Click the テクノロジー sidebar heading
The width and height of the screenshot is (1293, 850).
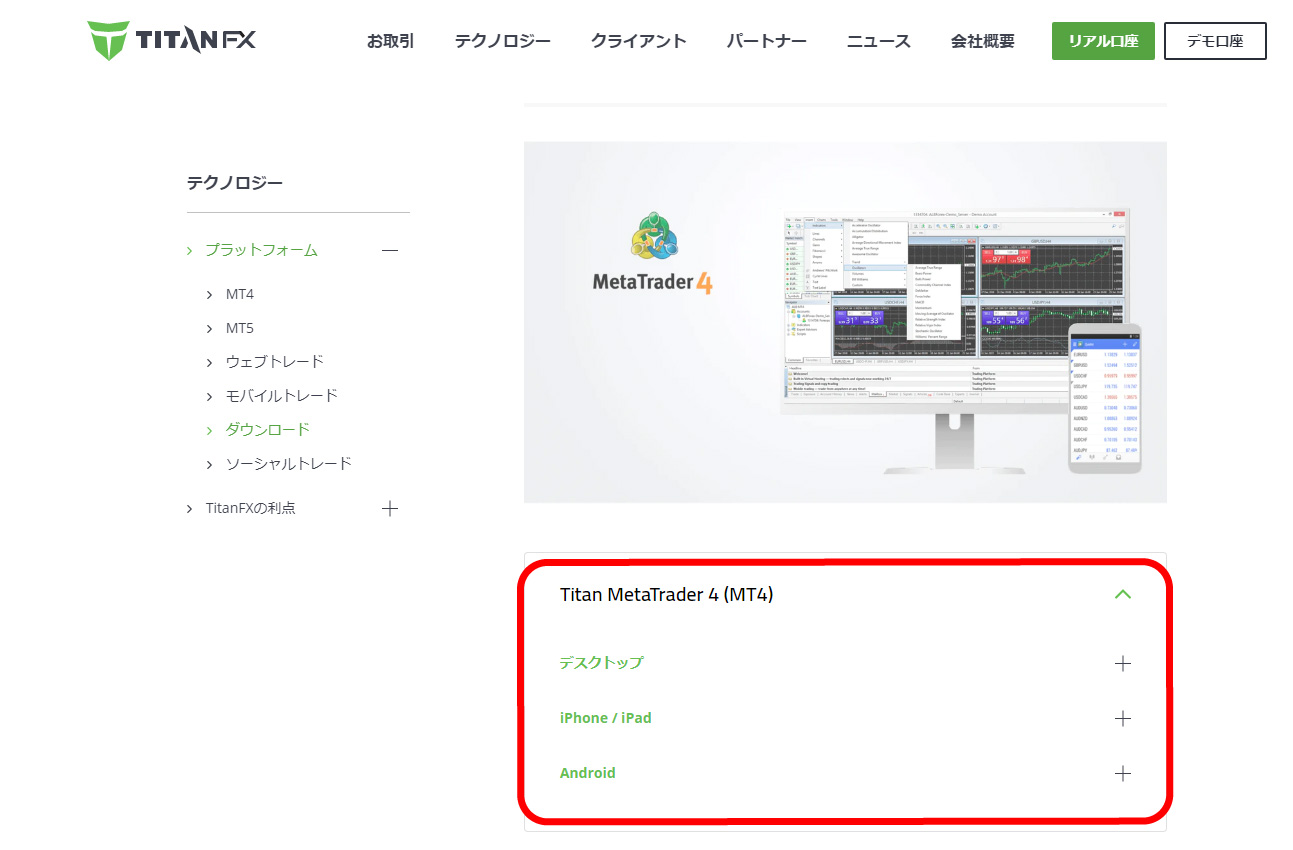tap(235, 183)
